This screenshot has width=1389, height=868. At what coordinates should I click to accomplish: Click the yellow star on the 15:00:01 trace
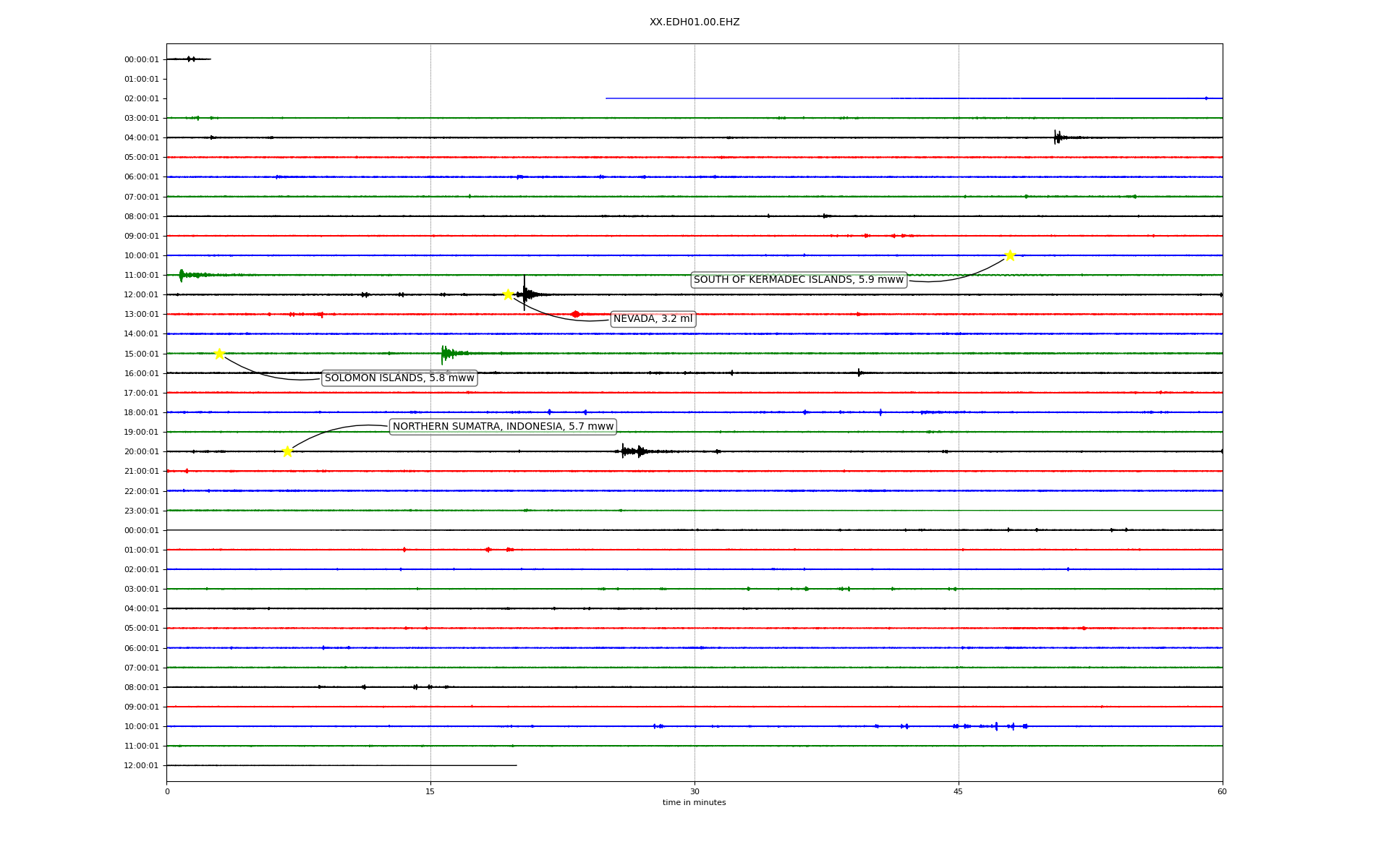click(x=219, y=354)
